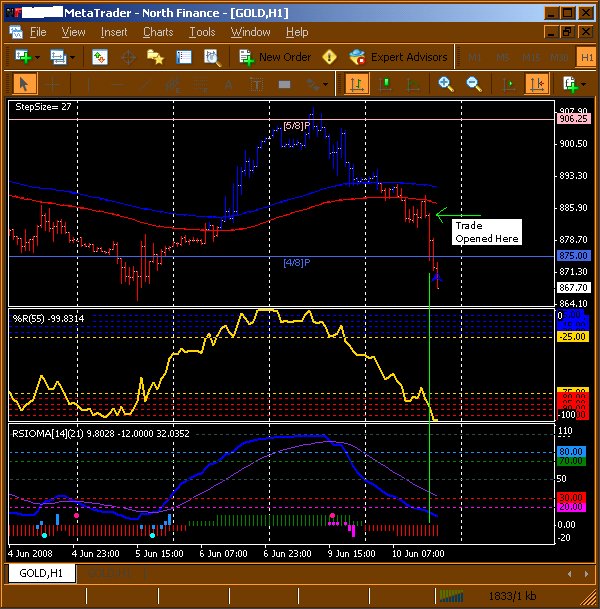Click the RSIOMA[14](21) indicator label
This screenshot has width=600, height=609.
[101, 433]
